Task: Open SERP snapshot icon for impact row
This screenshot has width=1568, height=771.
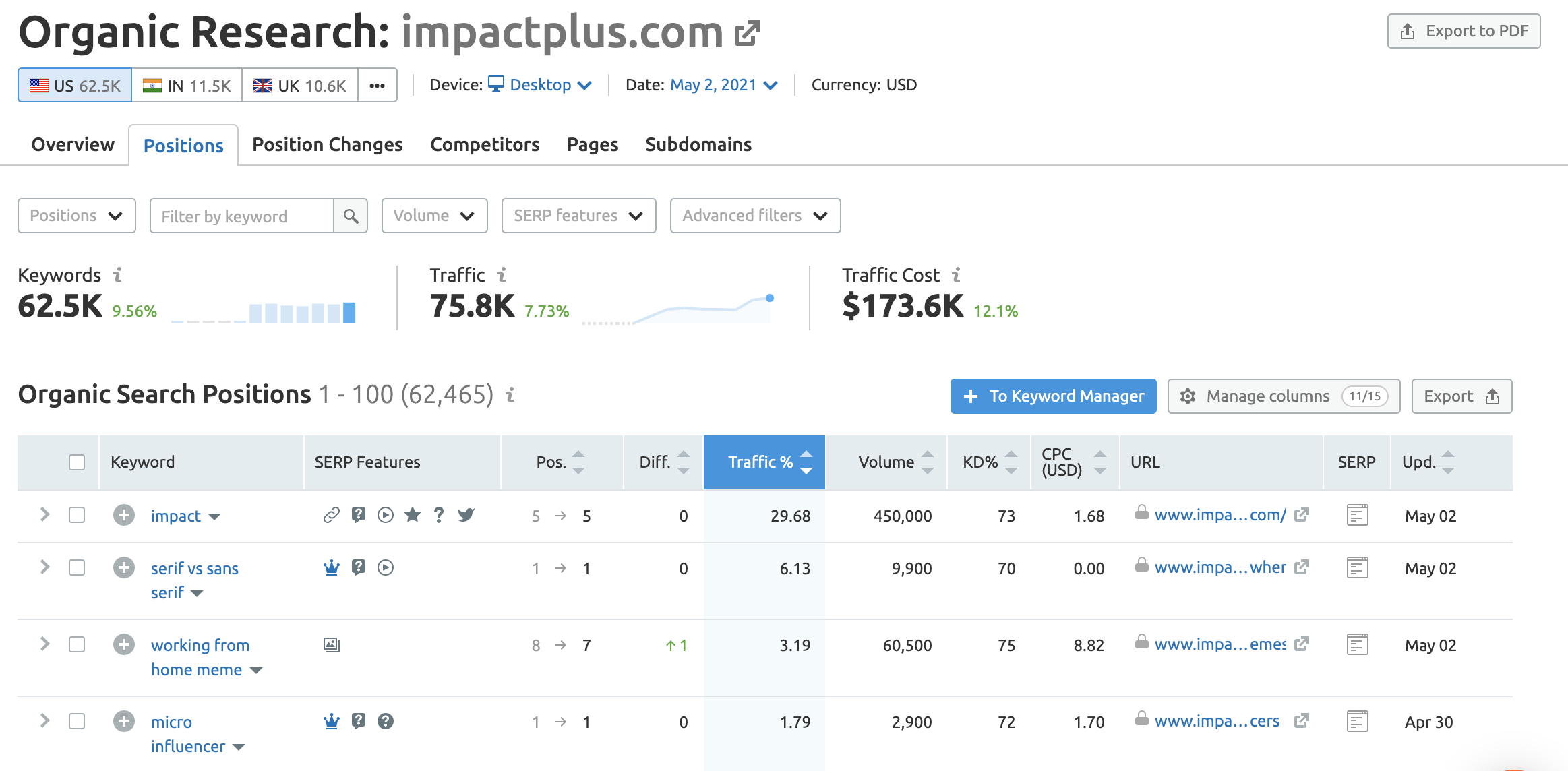Action: click(1356, 516)
